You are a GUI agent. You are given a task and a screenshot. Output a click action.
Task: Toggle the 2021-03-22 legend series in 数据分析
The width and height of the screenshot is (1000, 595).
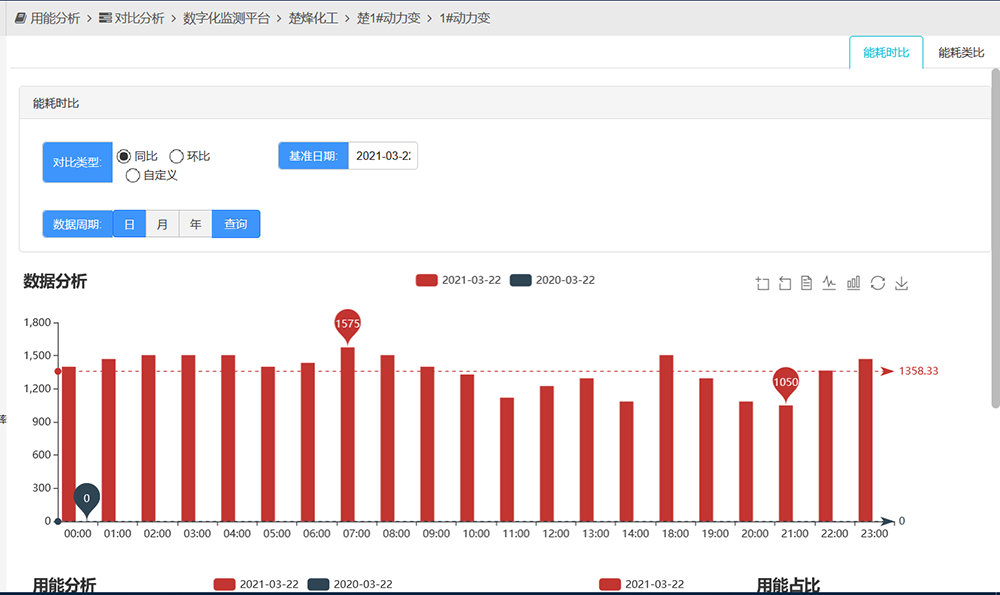click(x=458, y=280)
